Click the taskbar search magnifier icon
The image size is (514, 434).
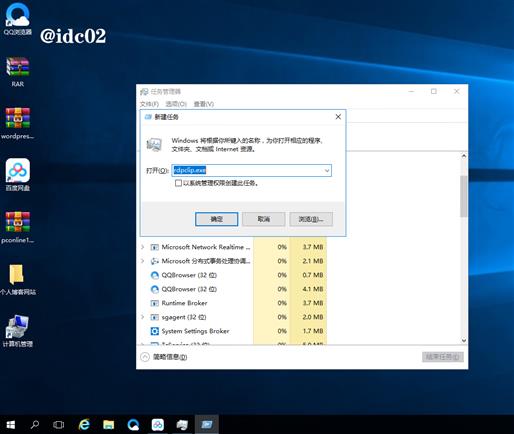34,424
